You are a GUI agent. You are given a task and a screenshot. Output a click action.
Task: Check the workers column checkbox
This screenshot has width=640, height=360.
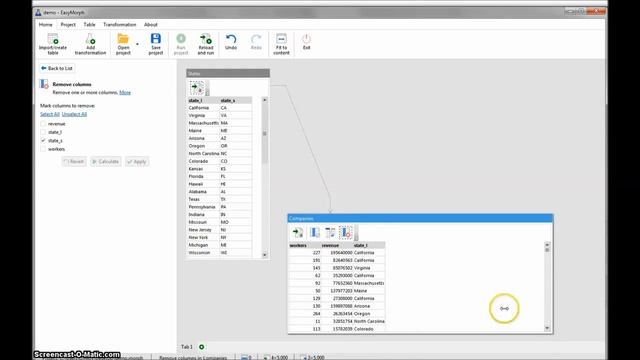click(x=43, y=149)
